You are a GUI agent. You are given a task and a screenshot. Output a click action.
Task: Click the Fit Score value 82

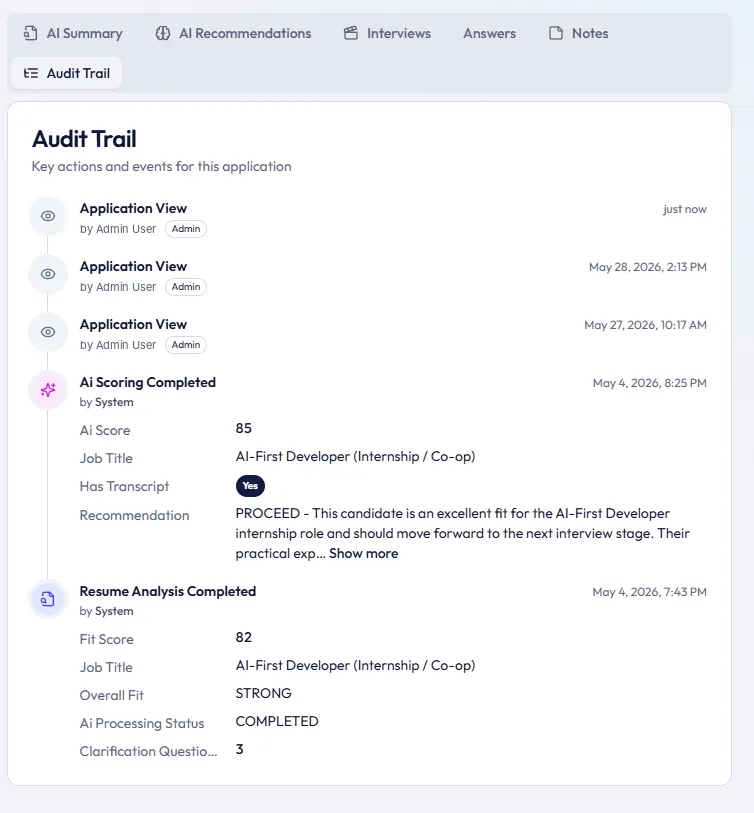[244, 637]
